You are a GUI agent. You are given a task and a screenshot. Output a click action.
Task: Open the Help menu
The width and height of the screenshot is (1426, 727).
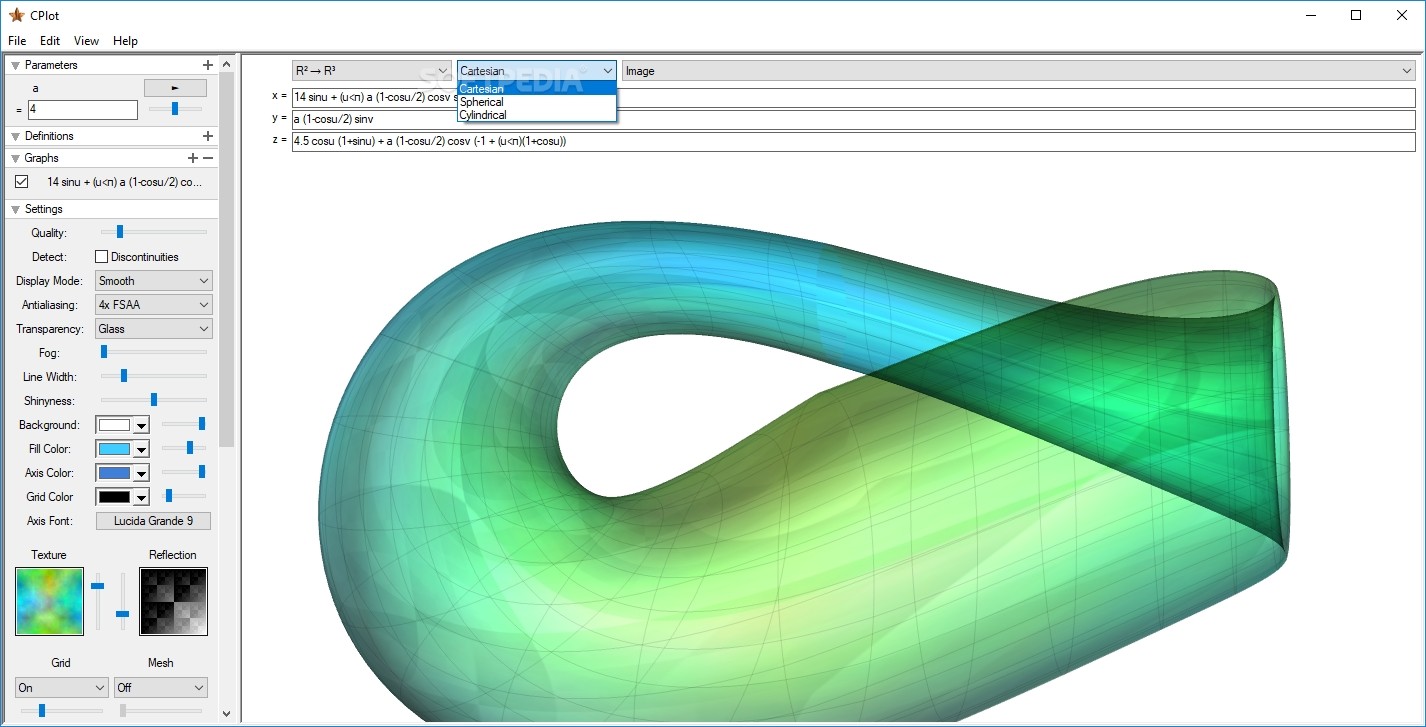pos(125,41)
